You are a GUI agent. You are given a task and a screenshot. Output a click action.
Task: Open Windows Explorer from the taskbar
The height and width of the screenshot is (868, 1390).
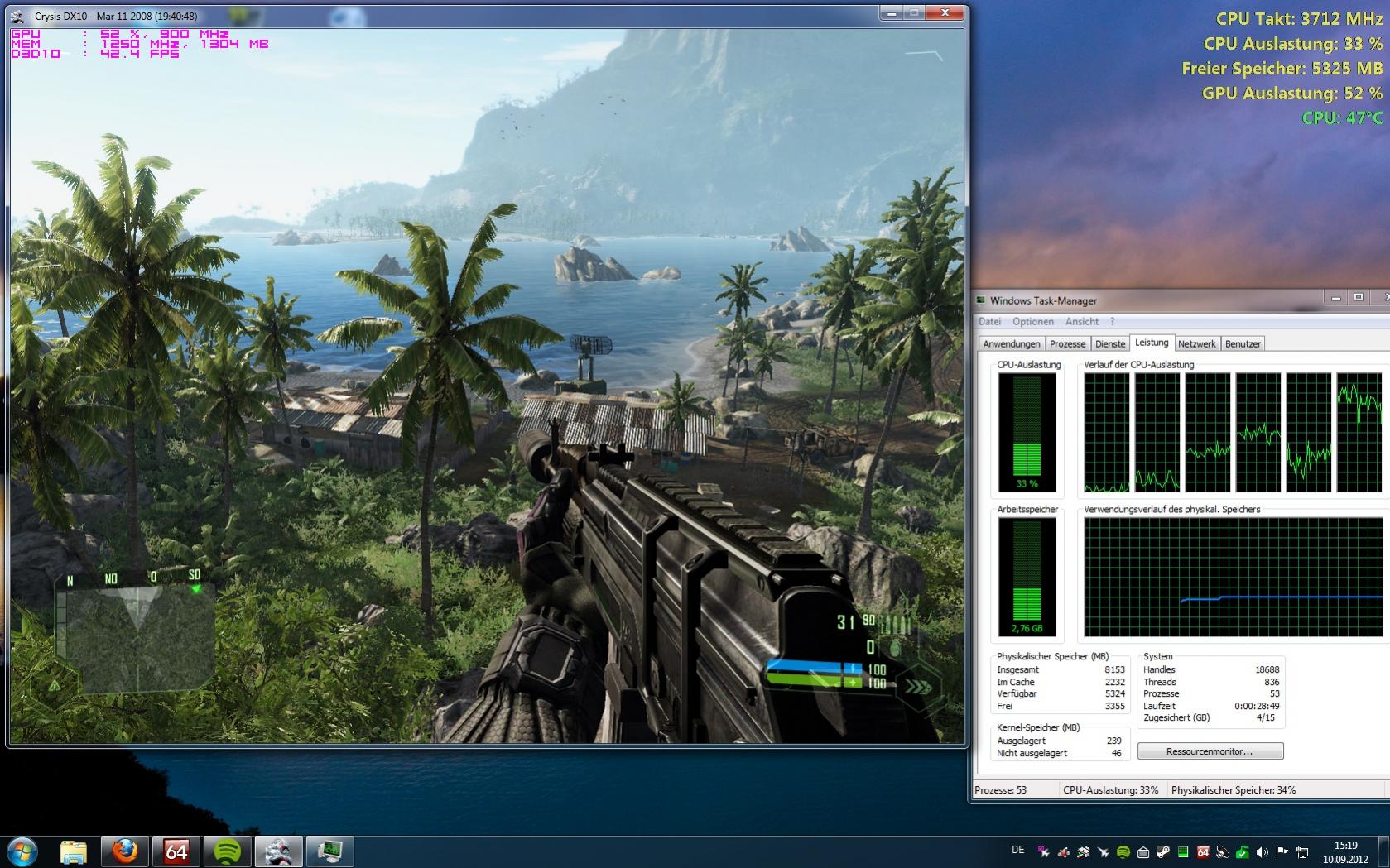tap(74, 851)
